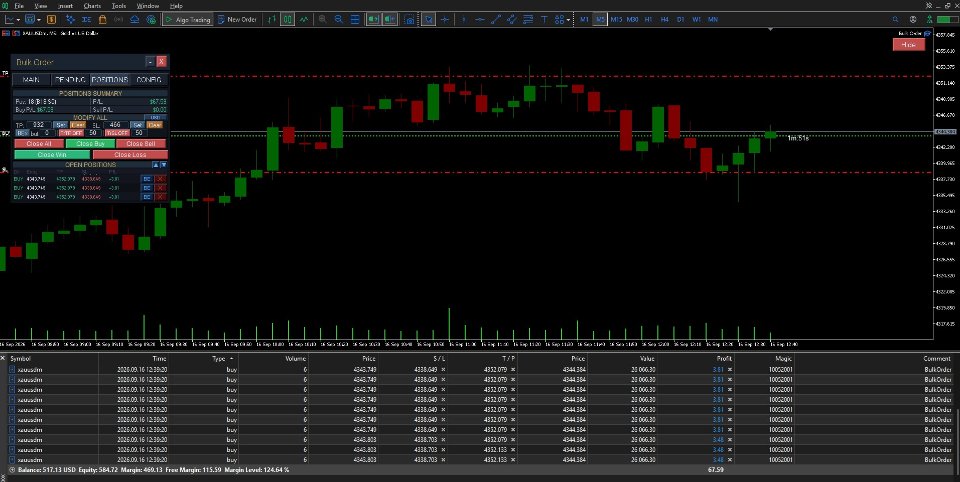Click the globe with lock icon
Screen dimensions: 960x482
[151, 20]
